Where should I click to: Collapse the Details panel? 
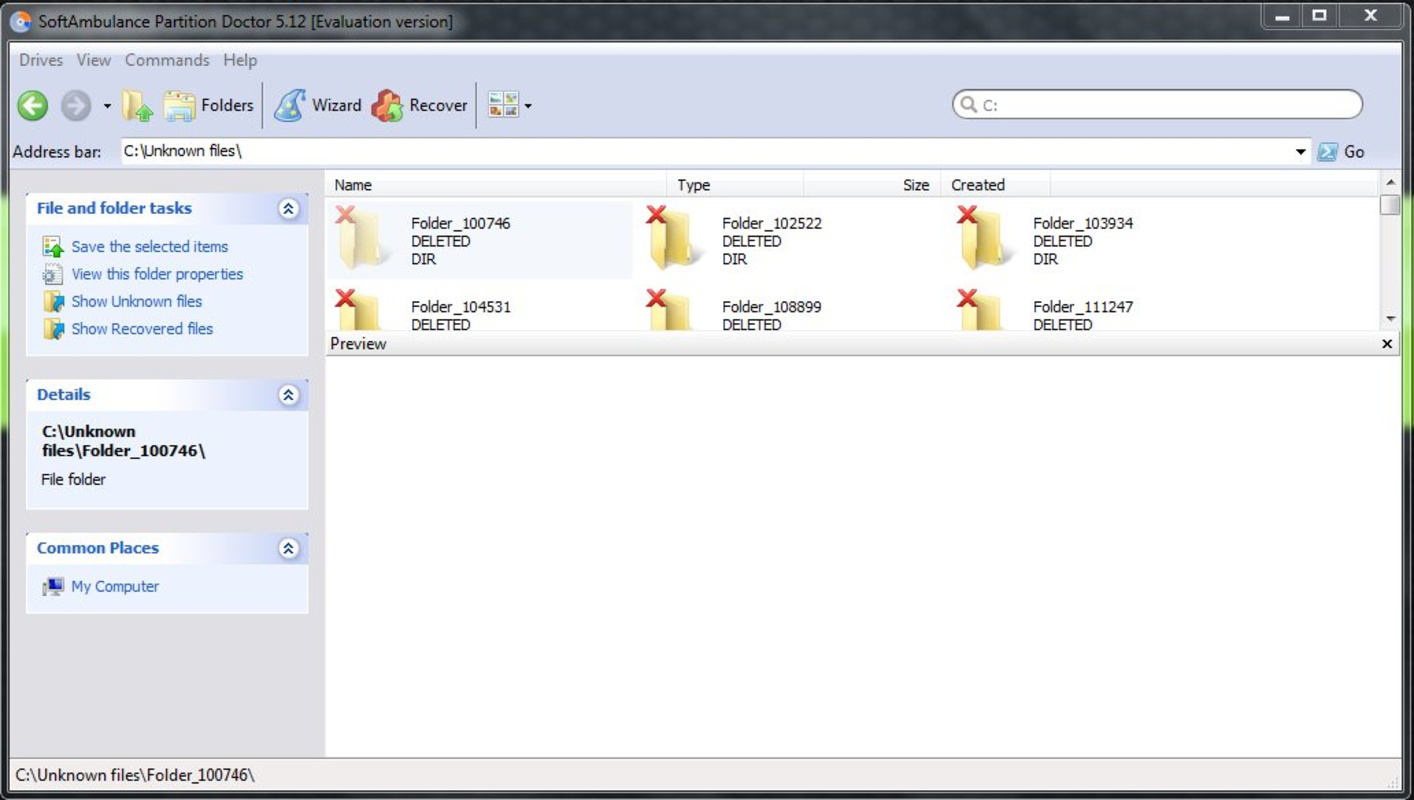coord(288,395)
